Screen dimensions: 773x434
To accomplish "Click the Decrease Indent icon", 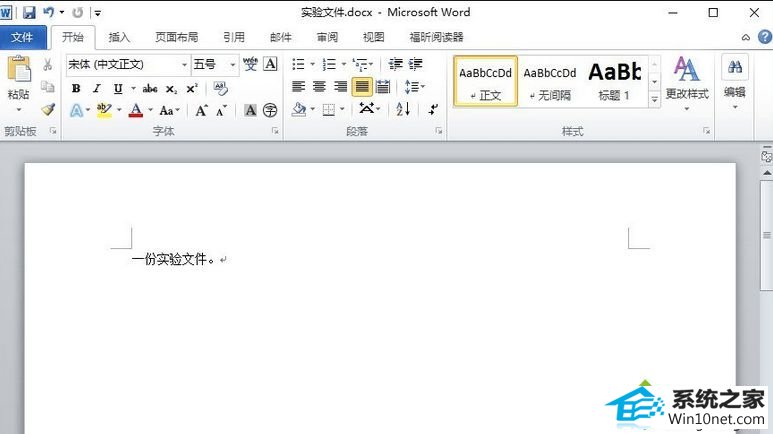I will point(395,64).
